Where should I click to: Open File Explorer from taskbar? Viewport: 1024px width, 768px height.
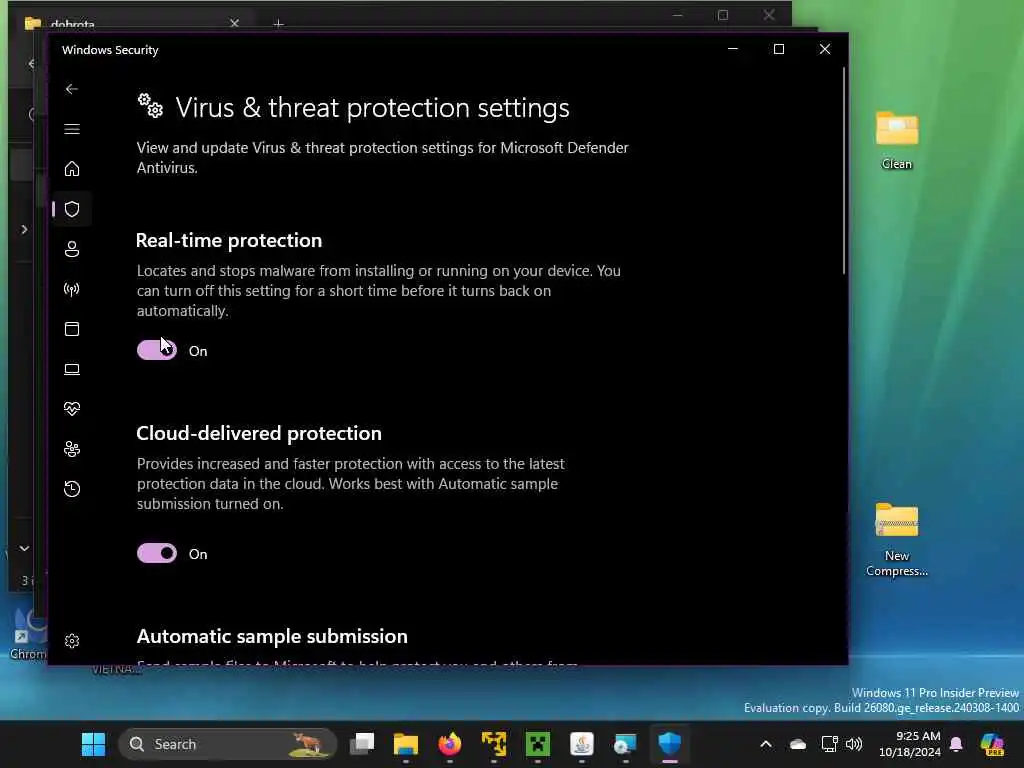[x=406, y=744]
